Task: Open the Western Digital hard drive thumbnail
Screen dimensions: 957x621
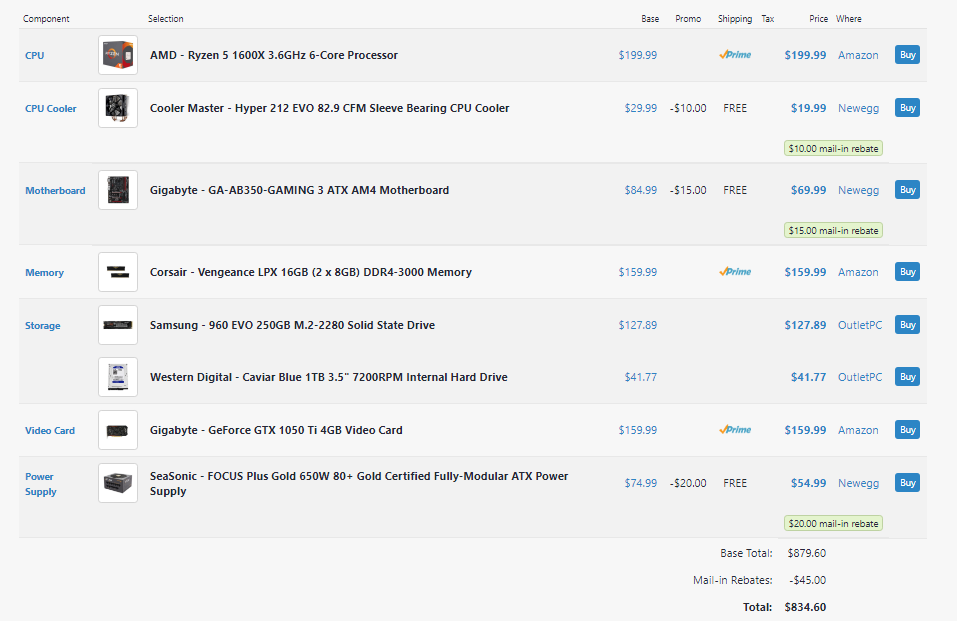Action: (118, 377)
